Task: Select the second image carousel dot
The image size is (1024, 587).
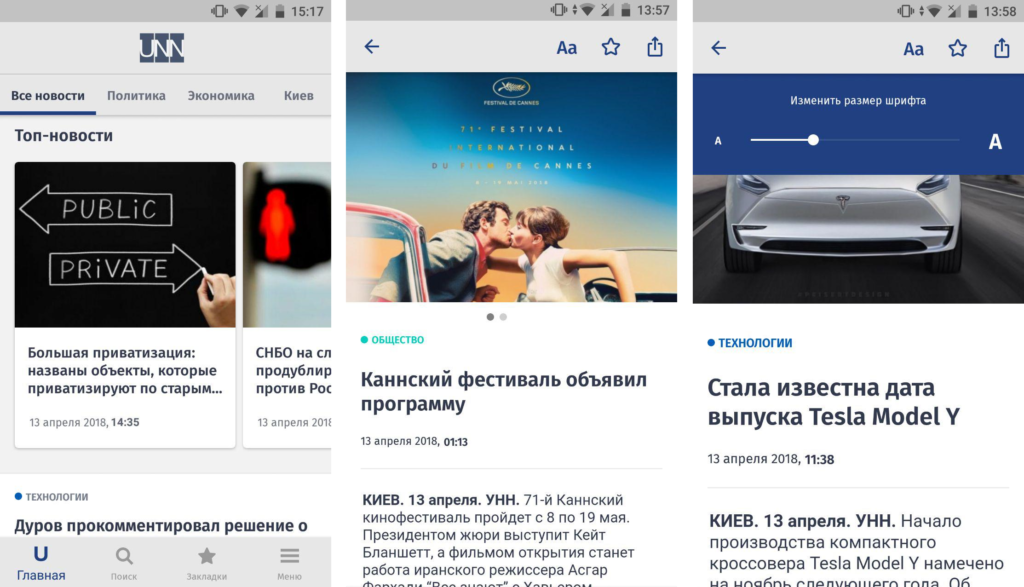Action: 503,317
